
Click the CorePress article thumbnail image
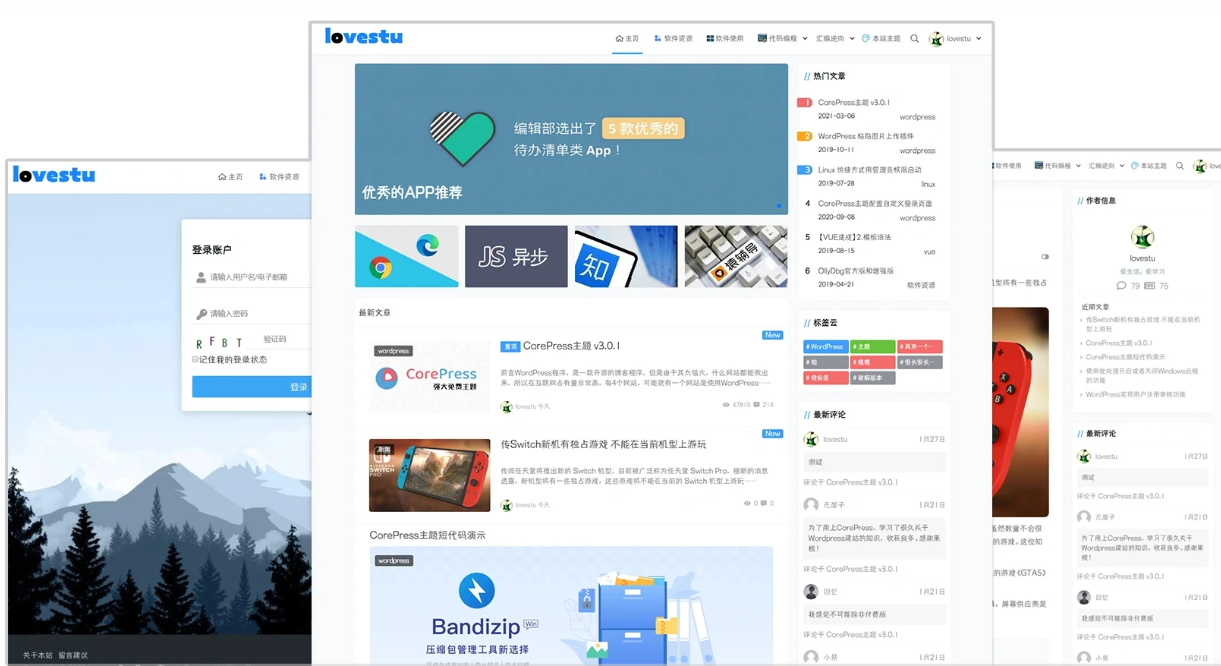pos(430,377)
